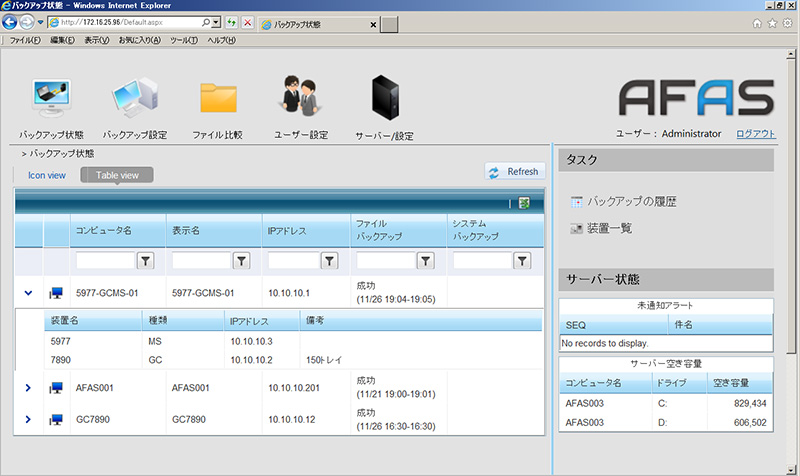Focus the ファイルバックアップ filter input
This screenshot has width=800, height=476.
[386, 261]
